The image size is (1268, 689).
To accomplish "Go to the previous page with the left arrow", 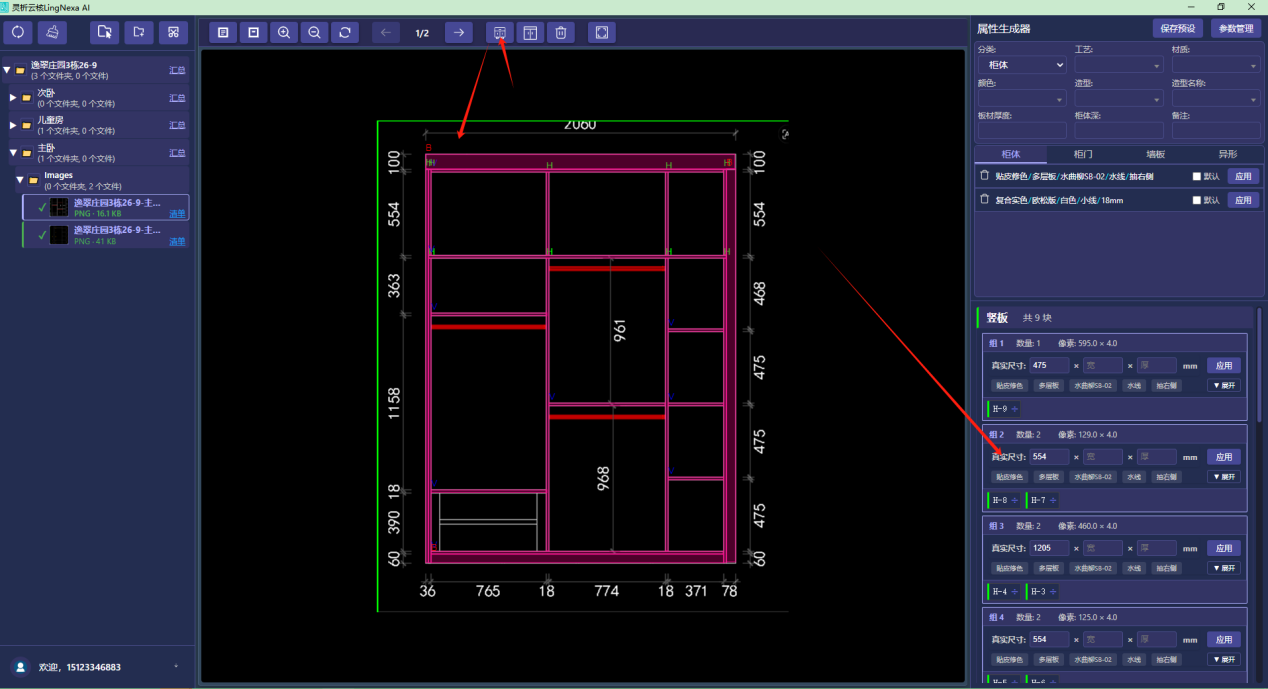I will pos(386,33).
